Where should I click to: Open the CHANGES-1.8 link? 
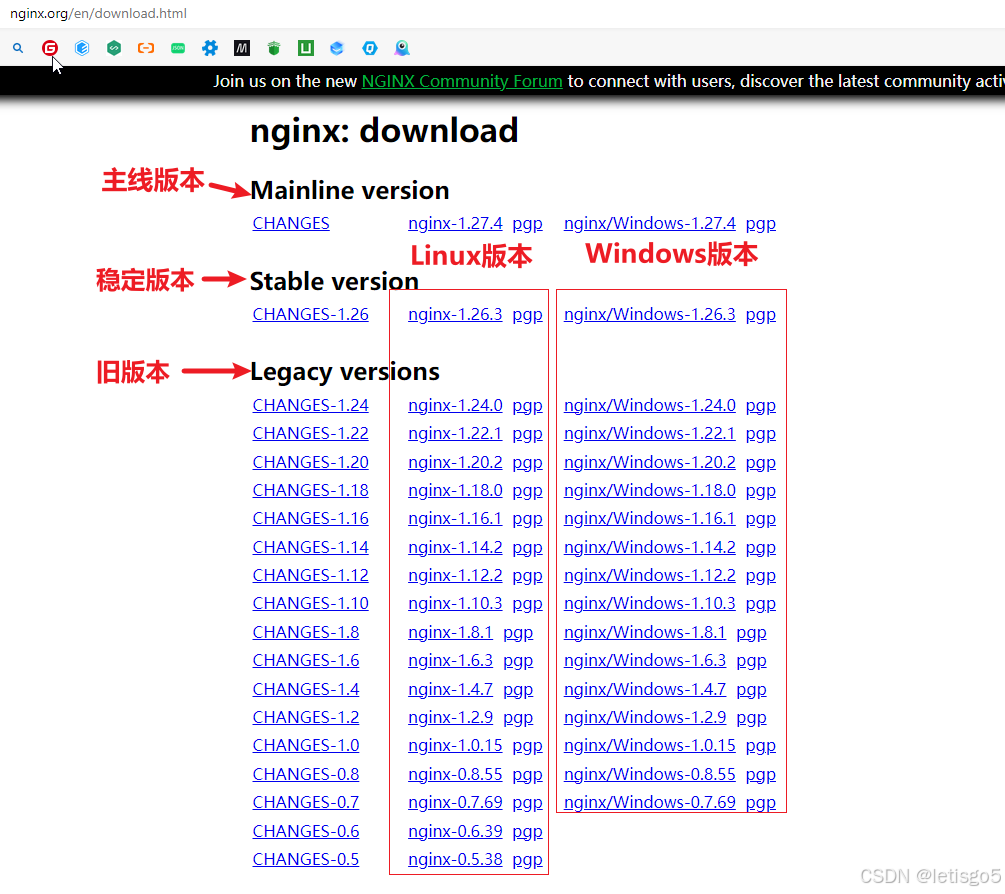click(x=306, y=633)
